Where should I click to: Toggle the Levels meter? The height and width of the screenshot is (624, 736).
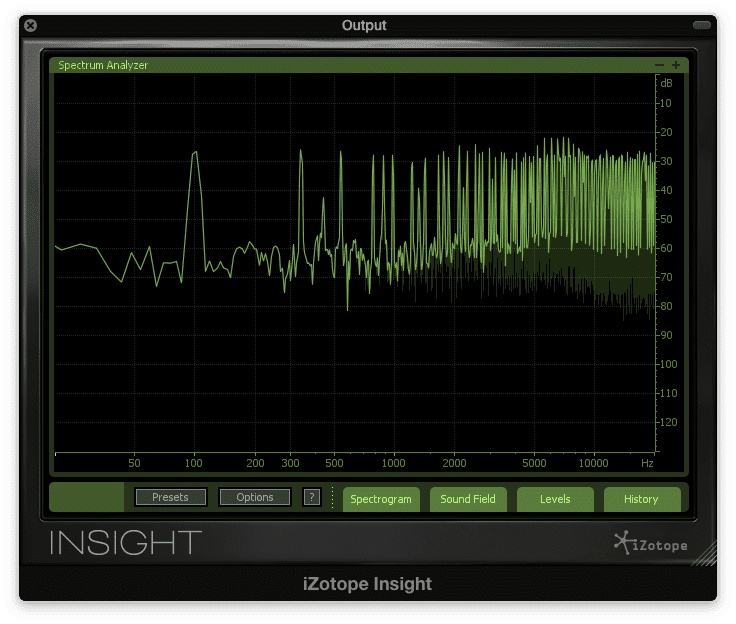pyautogui.click(x=555, y=499)
